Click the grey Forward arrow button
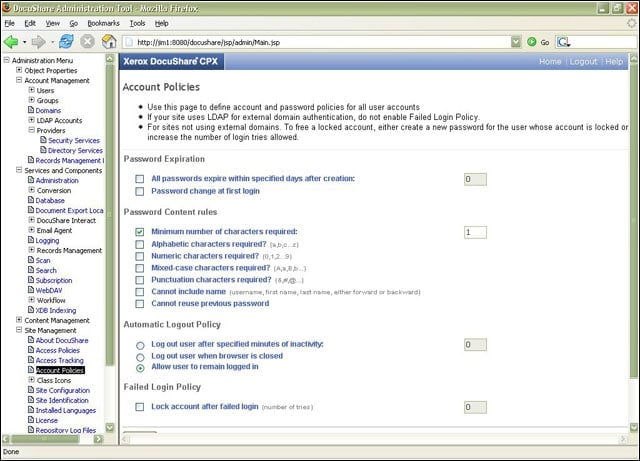 pyautogui.click(x=39, y=42)
